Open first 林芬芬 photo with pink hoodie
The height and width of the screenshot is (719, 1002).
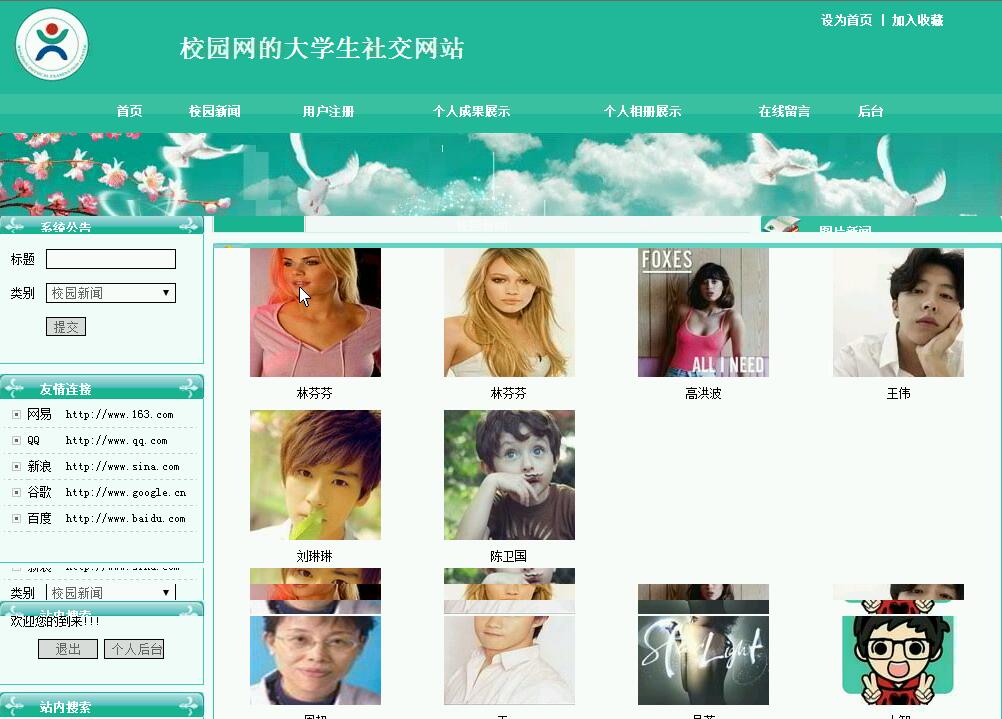click(315, 313)
